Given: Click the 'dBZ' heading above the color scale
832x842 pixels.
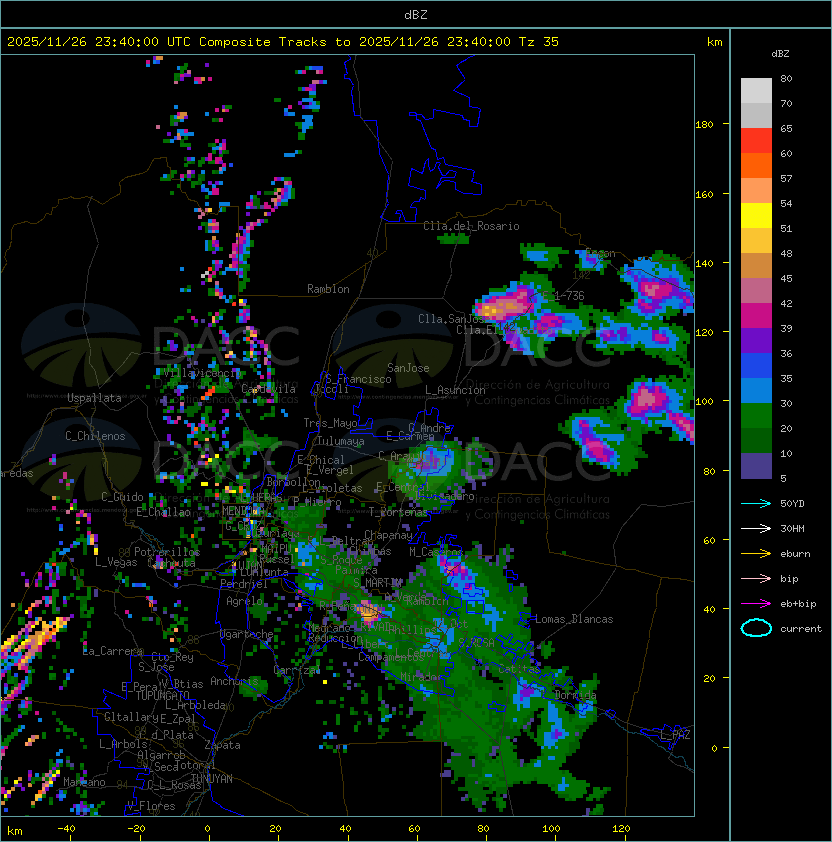Looking at the screenshot, I should coord(780,54).
